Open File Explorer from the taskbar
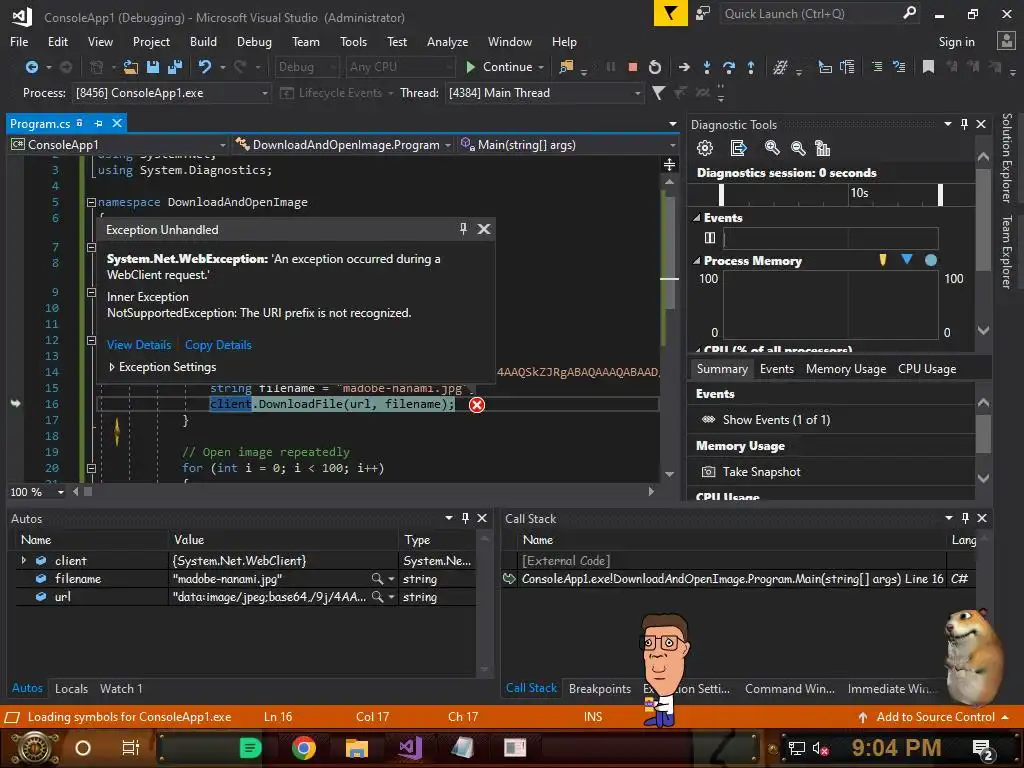This screenshot has height=768, width=1024. [357, 748]
